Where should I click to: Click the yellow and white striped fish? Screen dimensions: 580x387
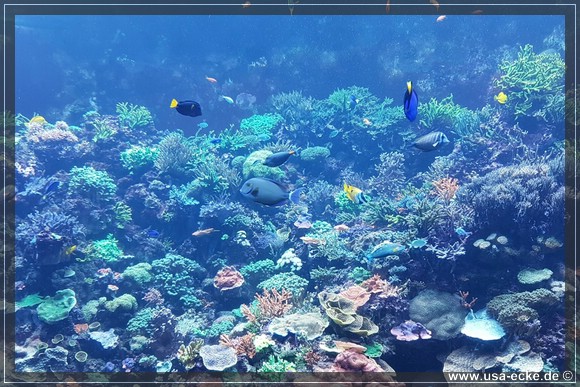pyautogui.click(x=355, y=194)
